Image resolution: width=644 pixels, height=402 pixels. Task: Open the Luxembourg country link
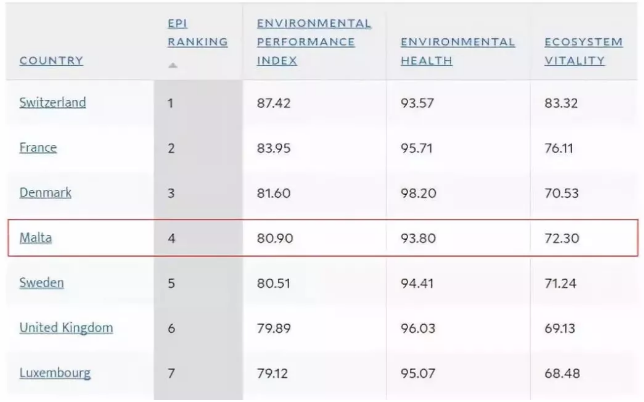coord(55,373)
